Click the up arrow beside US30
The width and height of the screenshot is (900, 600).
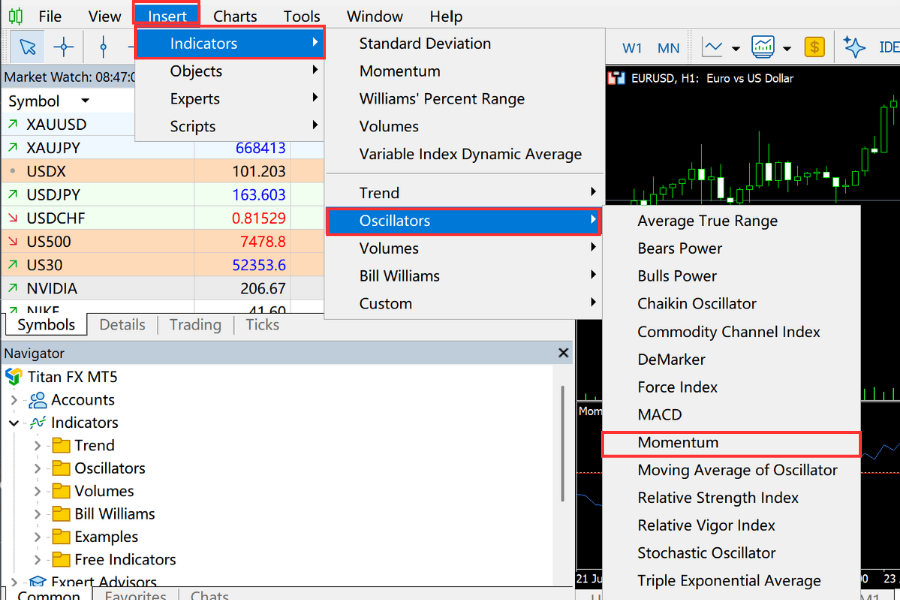coord(13,265)
